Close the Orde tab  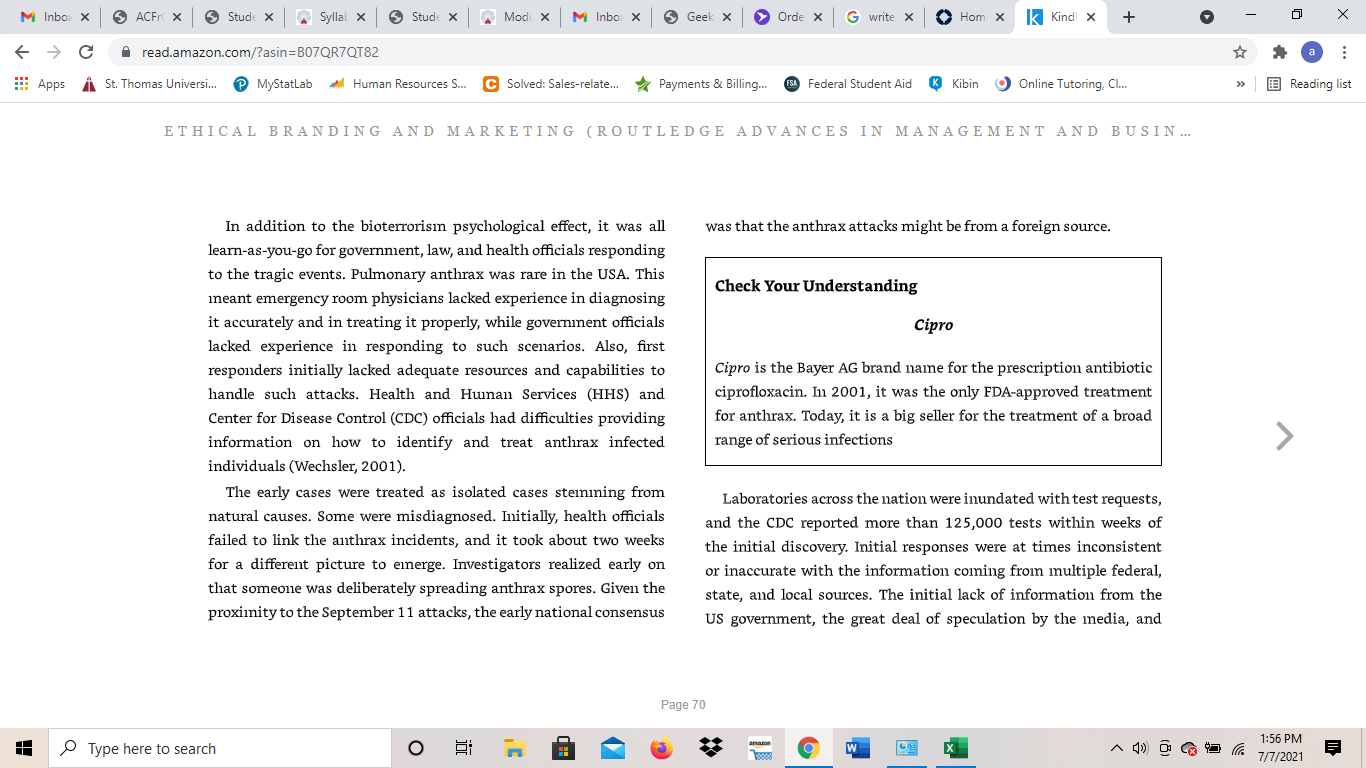coord(818,17)
